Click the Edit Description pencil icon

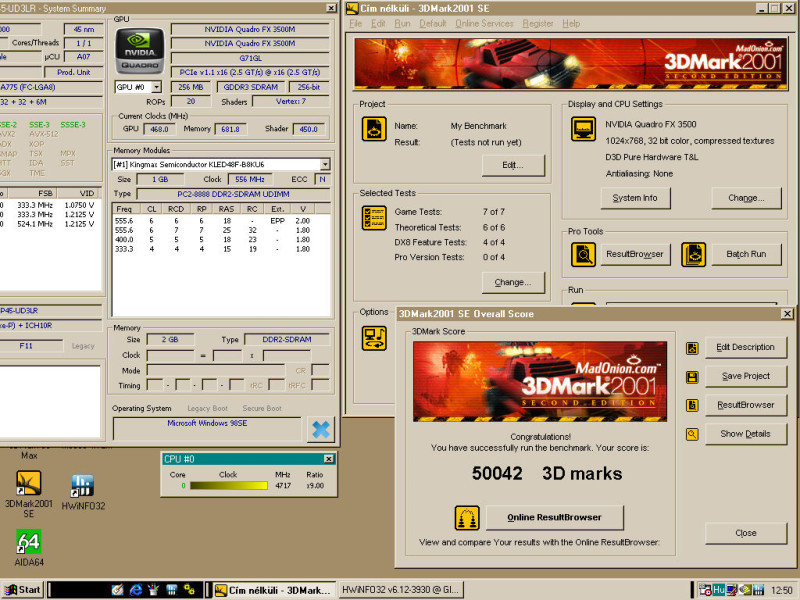click(692, 348)
